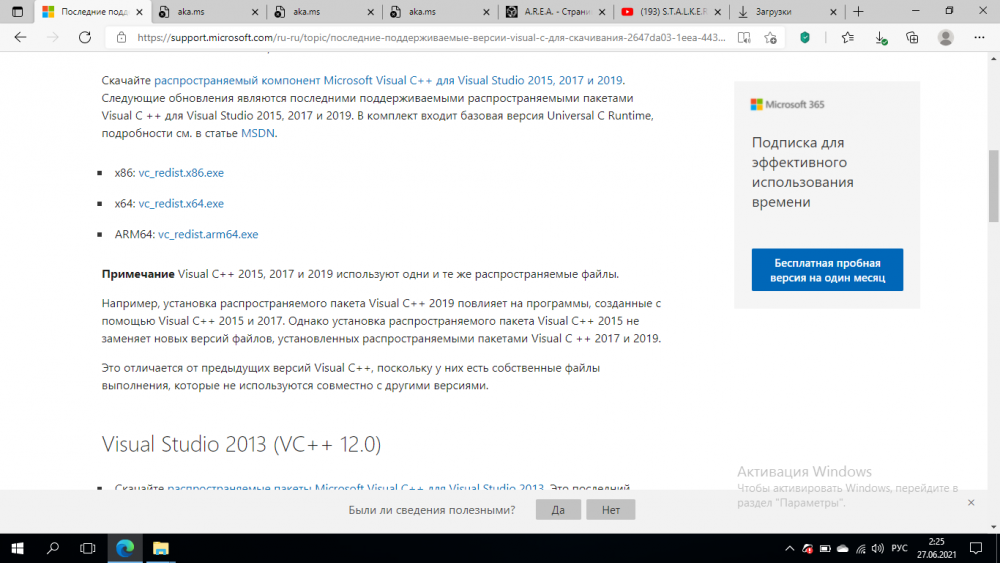The image size is (1000, 563).
Task: Click the page vertical scrollbar thumb
Action: click(994, 186)
